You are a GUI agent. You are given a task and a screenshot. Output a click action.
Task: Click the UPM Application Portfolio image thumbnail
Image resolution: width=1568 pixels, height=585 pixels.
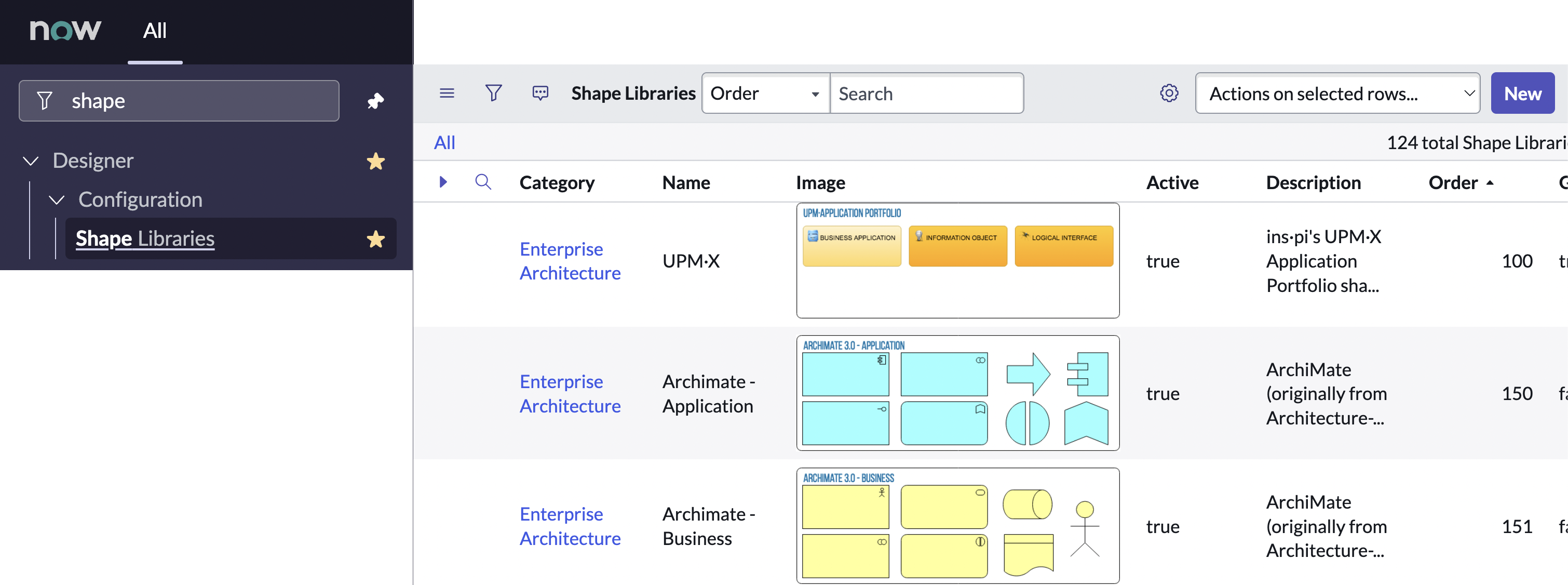point(957,260)
